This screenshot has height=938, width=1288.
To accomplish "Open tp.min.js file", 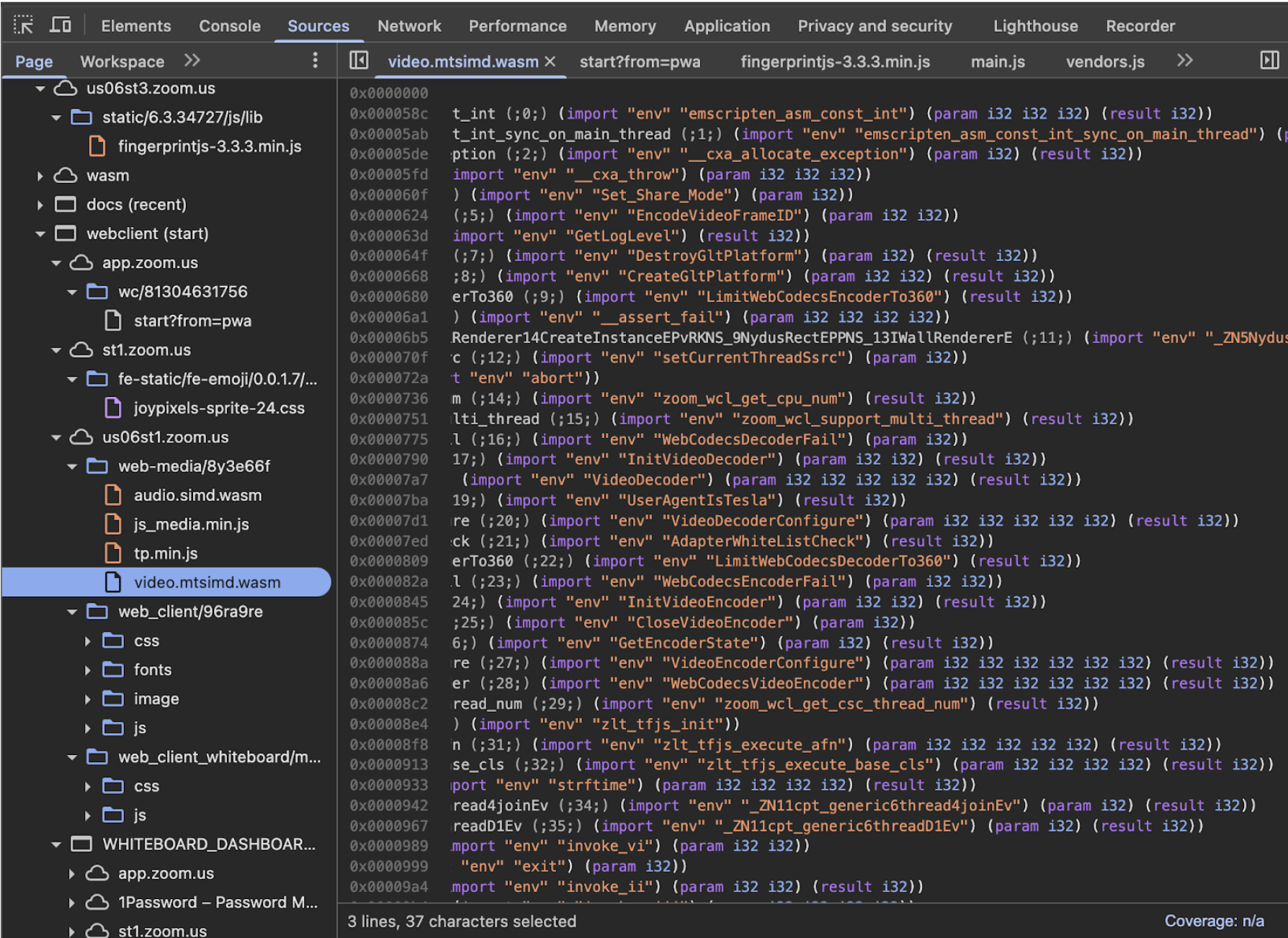I will coord(166,553).
